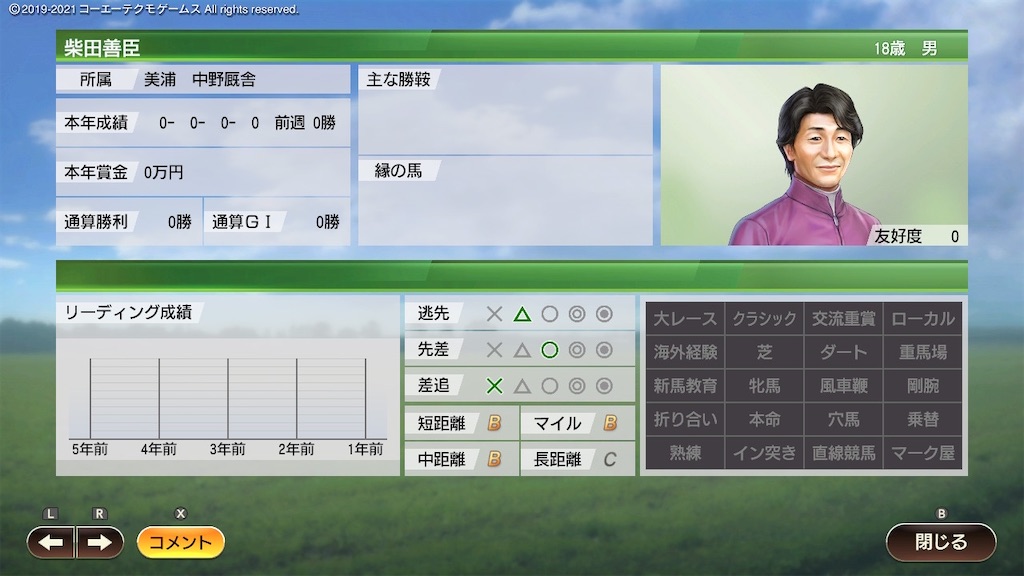Select the イン突き skill tile
Screen dimensions: 1024x576
[764, 453]
